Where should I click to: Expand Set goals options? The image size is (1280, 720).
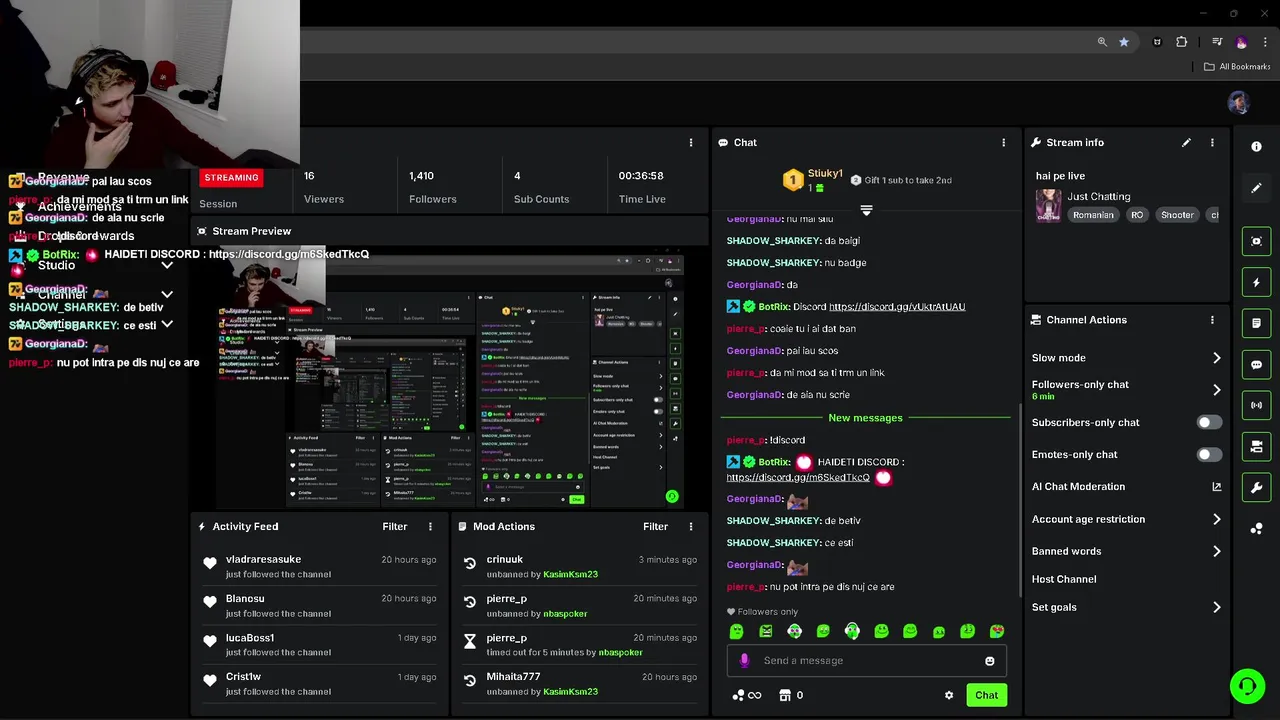1216,607
